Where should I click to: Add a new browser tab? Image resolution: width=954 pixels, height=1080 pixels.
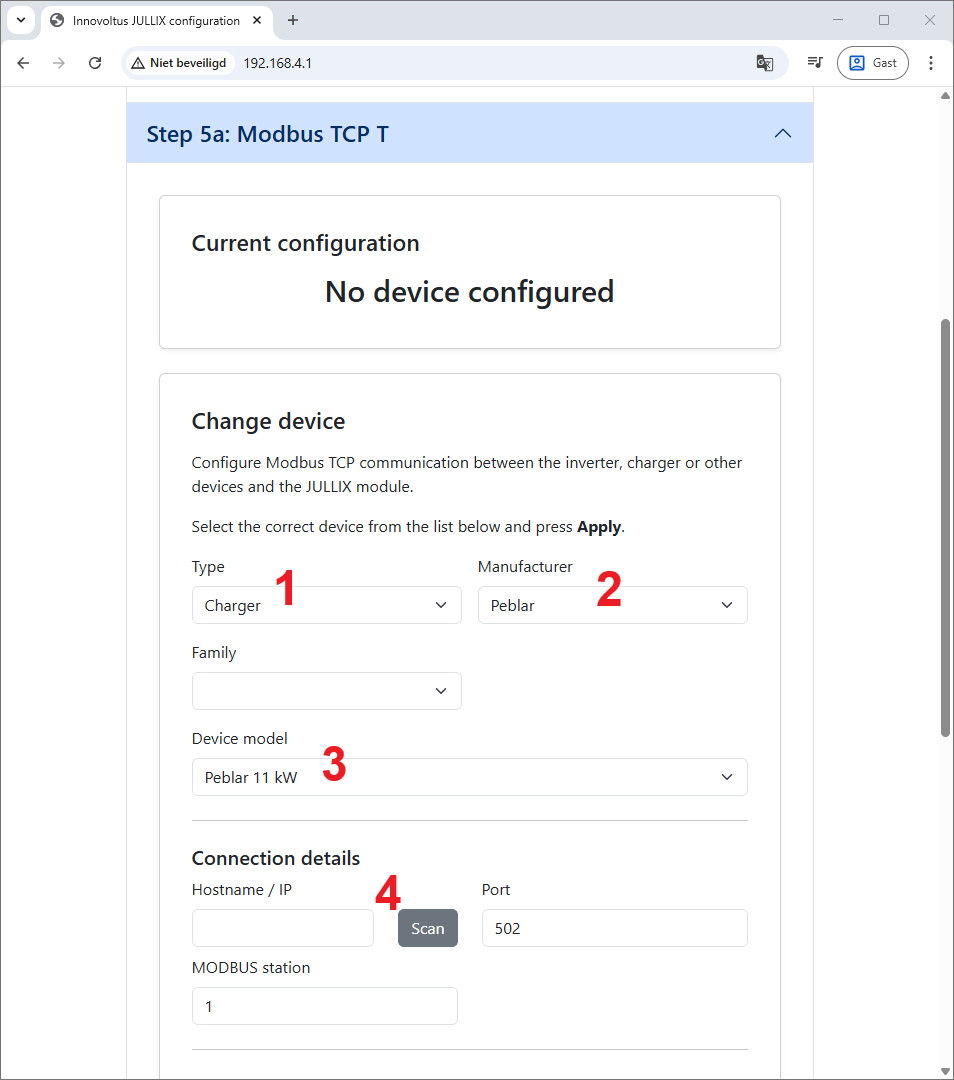(293, 20)
